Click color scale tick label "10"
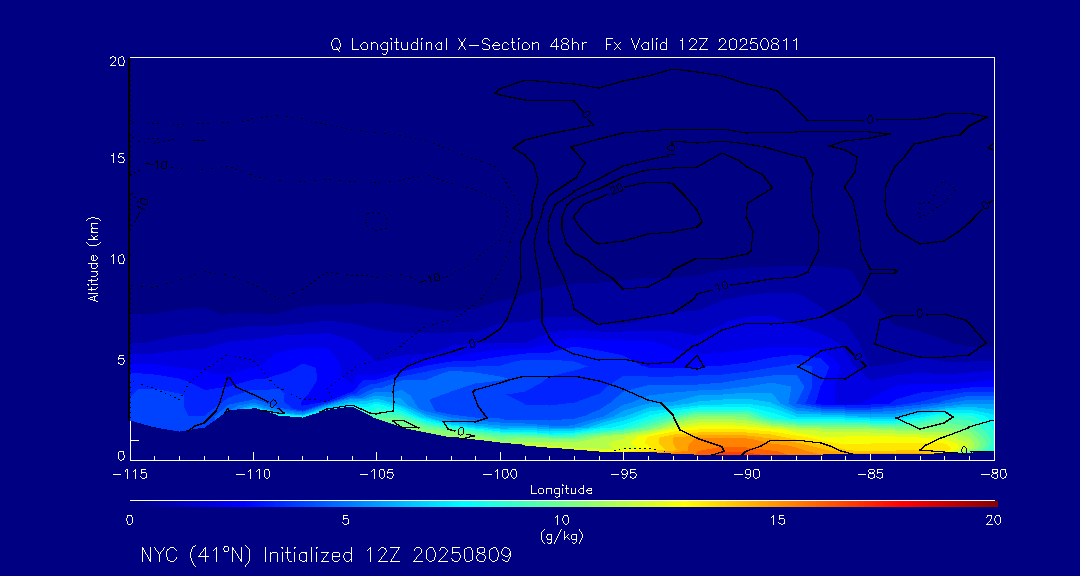The image size is (1080, 576). pyautogui.click(x=561, y=521)
